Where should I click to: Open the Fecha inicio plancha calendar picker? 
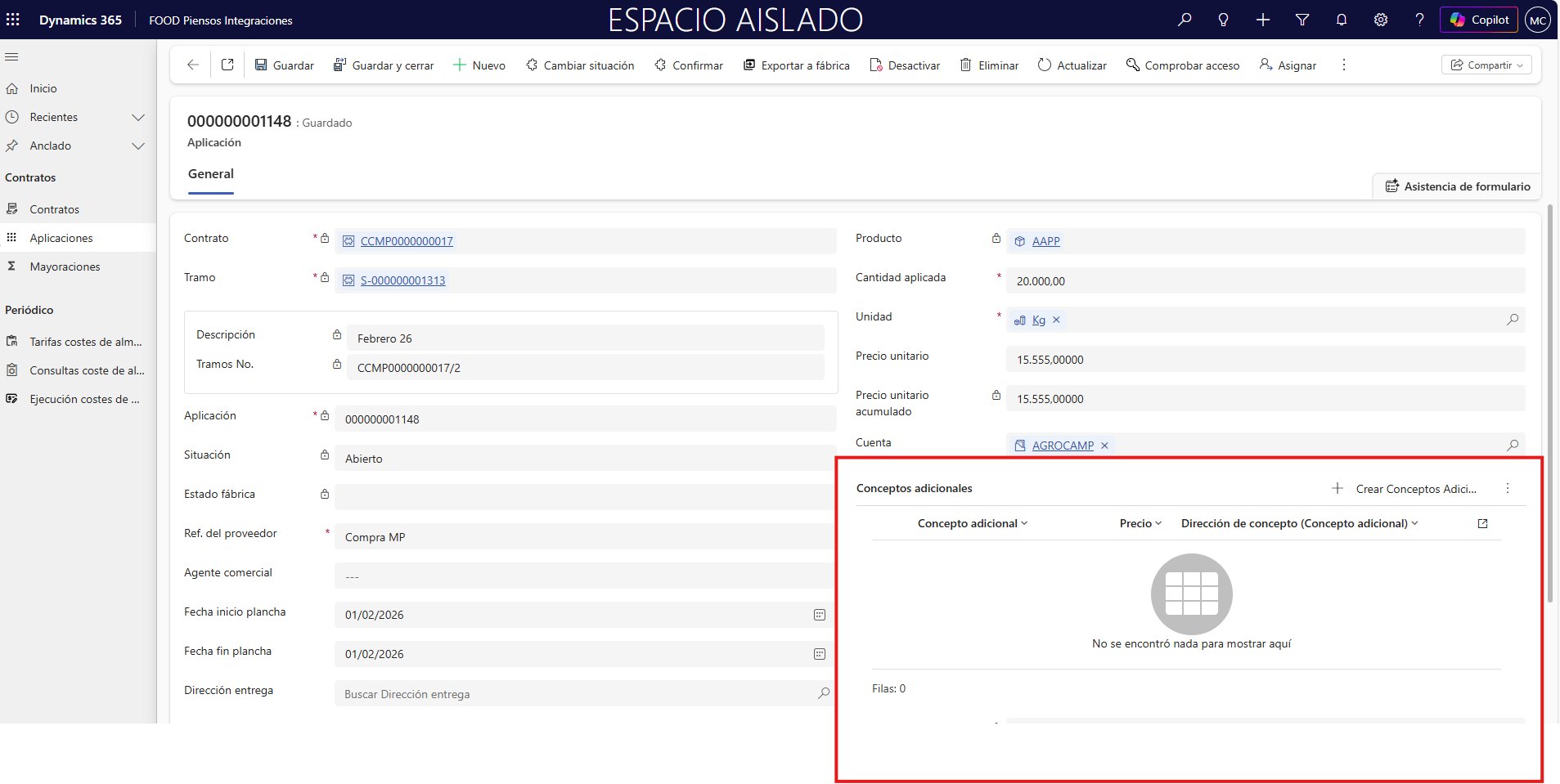819,615
